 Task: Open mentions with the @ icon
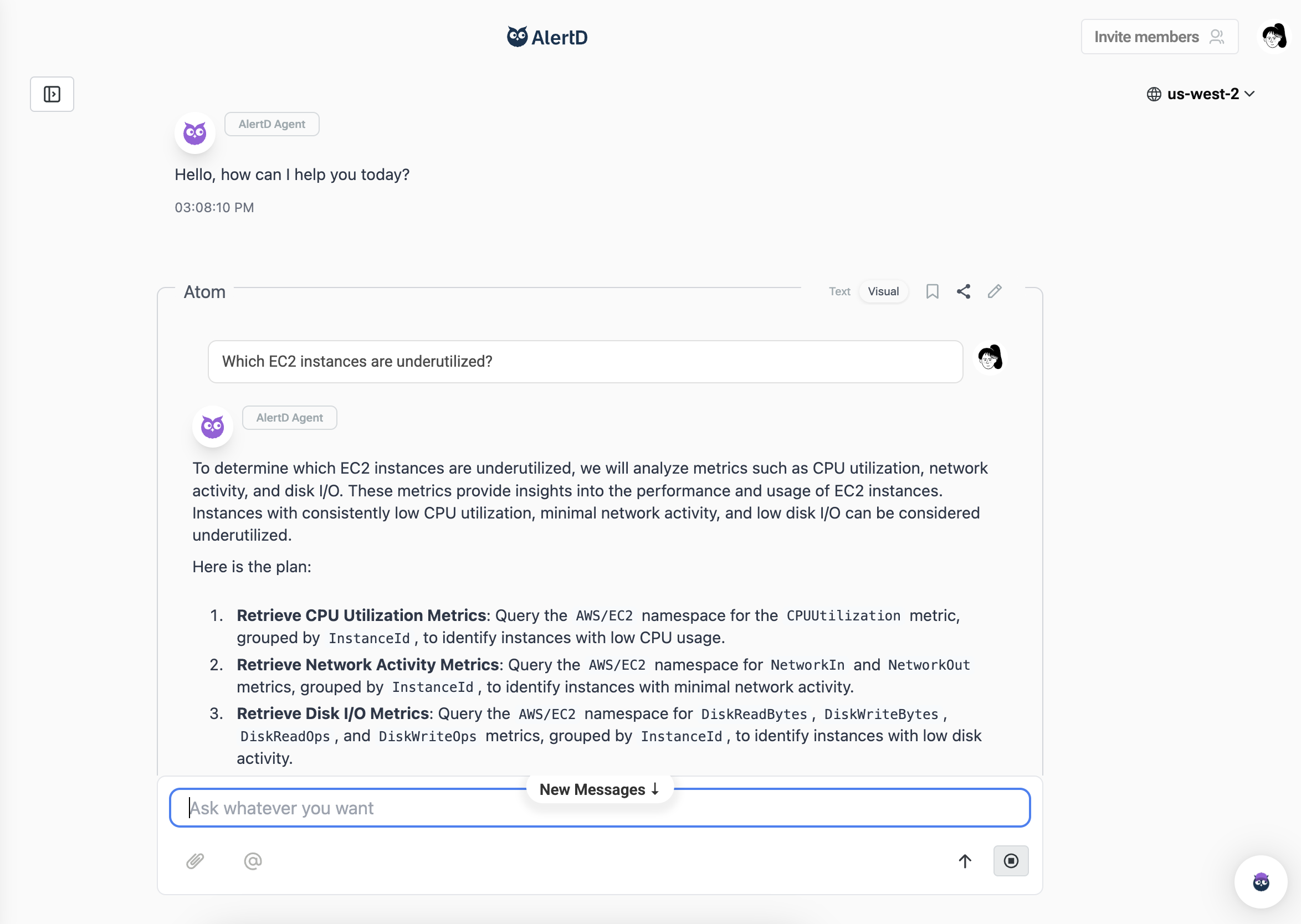pos(253,861)
